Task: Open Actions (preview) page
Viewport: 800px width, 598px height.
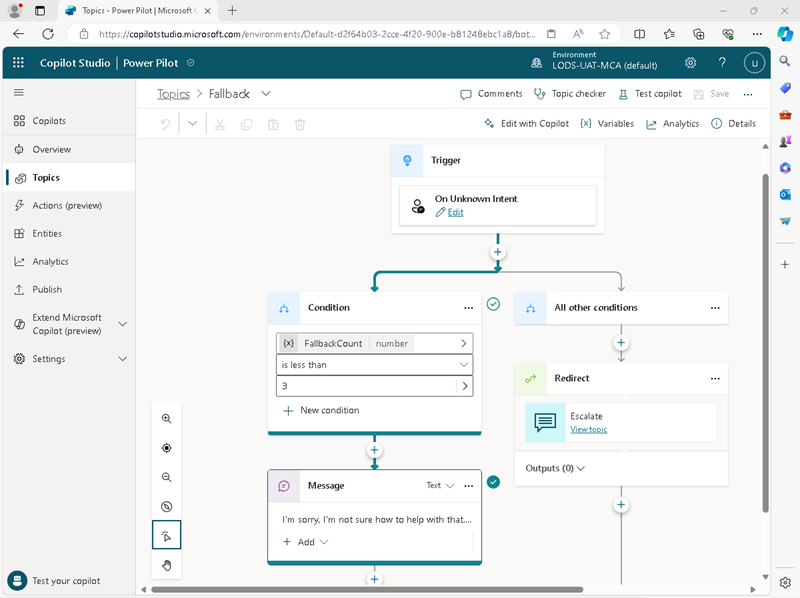Action: (69, 206)
